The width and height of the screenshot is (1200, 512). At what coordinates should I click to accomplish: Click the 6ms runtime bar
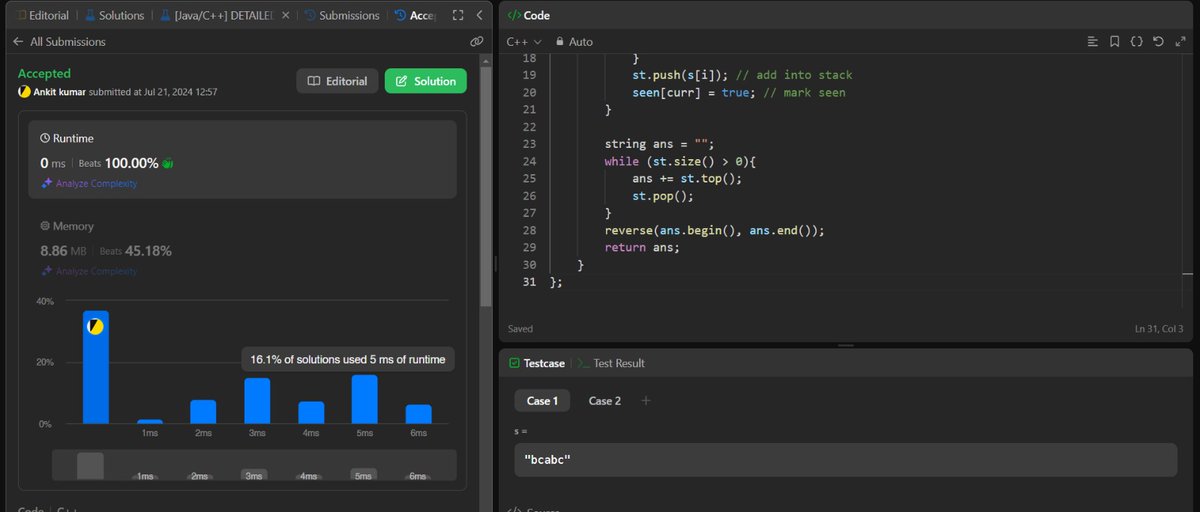(x=418, y=414)
